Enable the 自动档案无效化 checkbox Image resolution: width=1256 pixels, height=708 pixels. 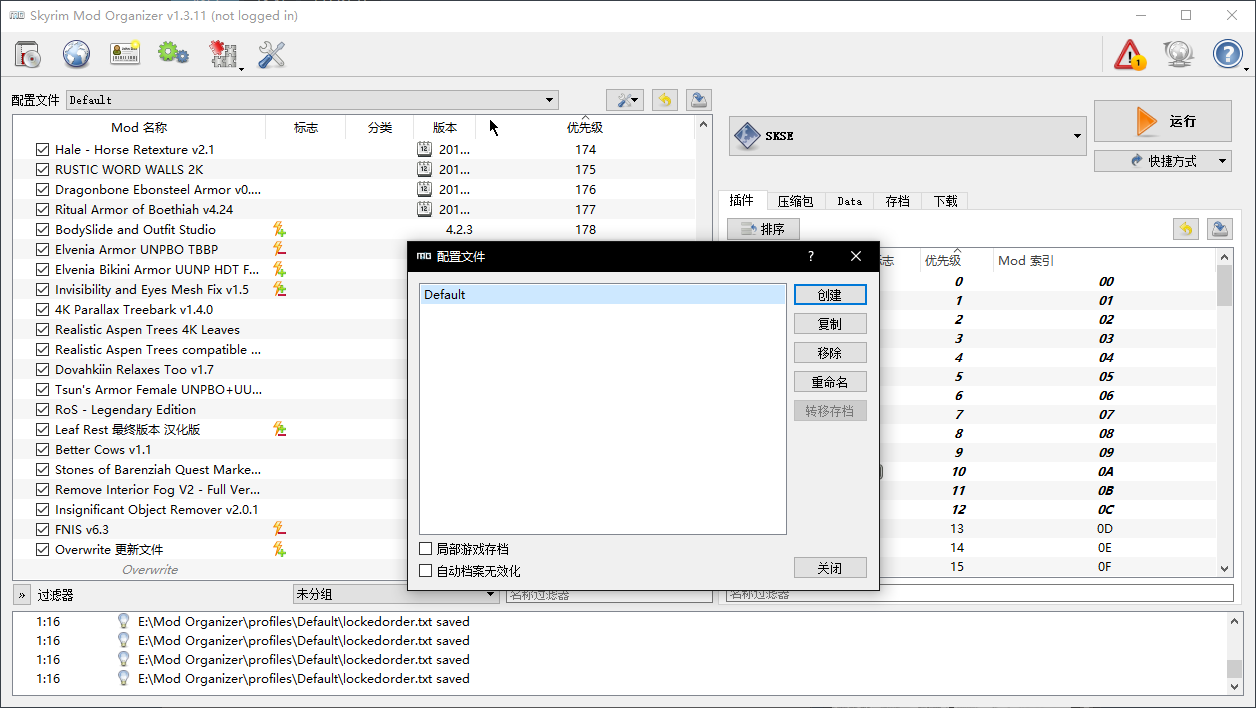tap(426, 571)
